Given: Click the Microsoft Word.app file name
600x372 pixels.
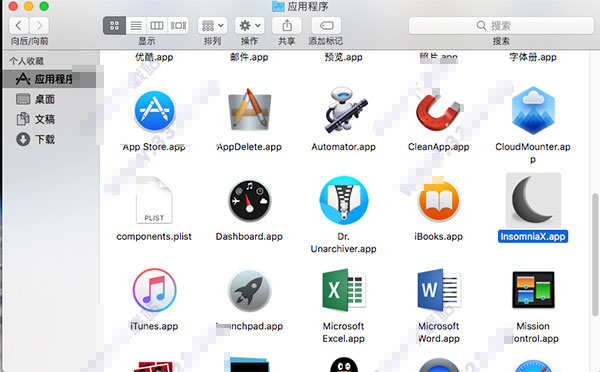Looking at the screenshot, I should click(439, 332).
